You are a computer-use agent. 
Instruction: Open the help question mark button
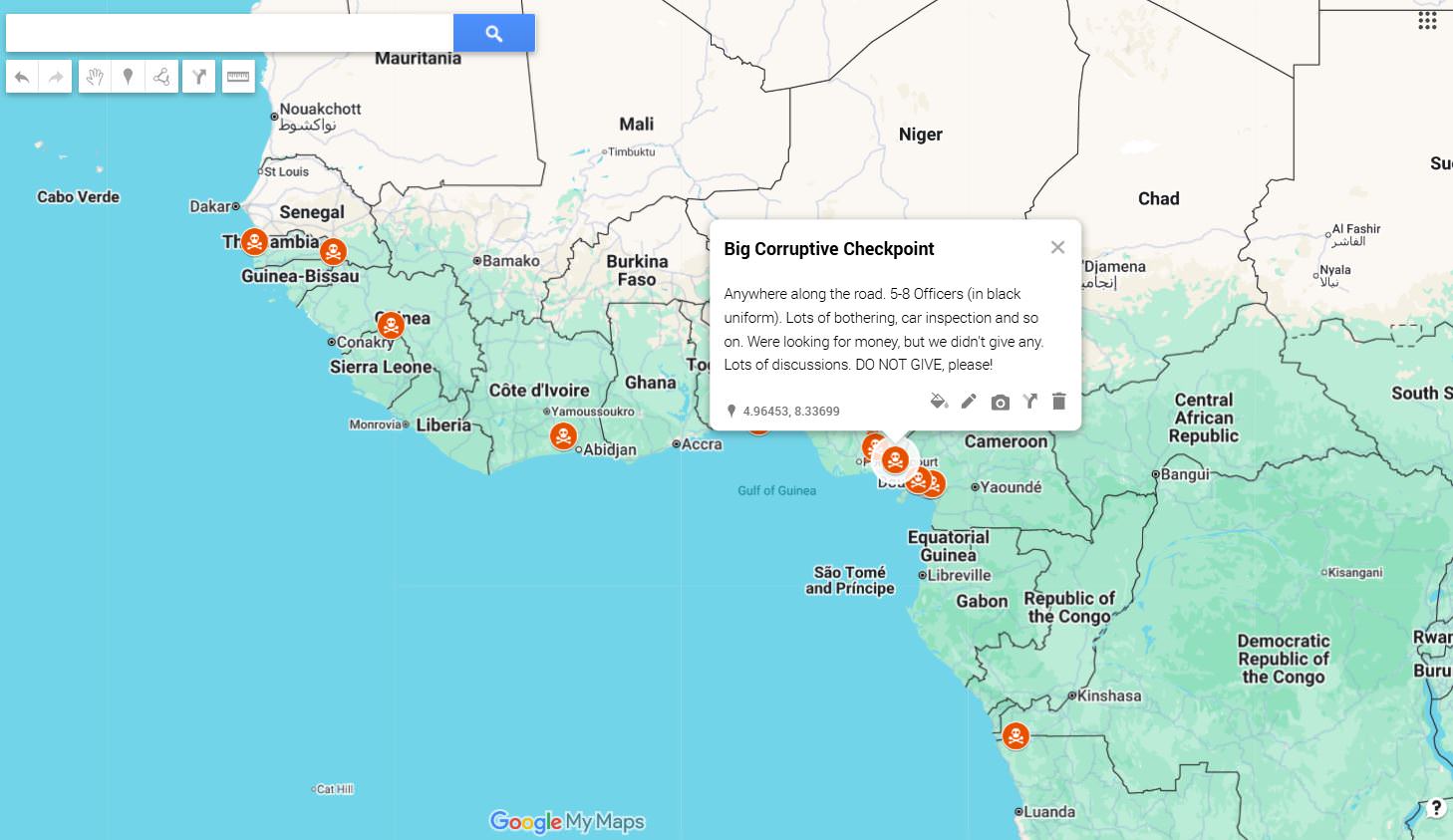point(1435,808)
